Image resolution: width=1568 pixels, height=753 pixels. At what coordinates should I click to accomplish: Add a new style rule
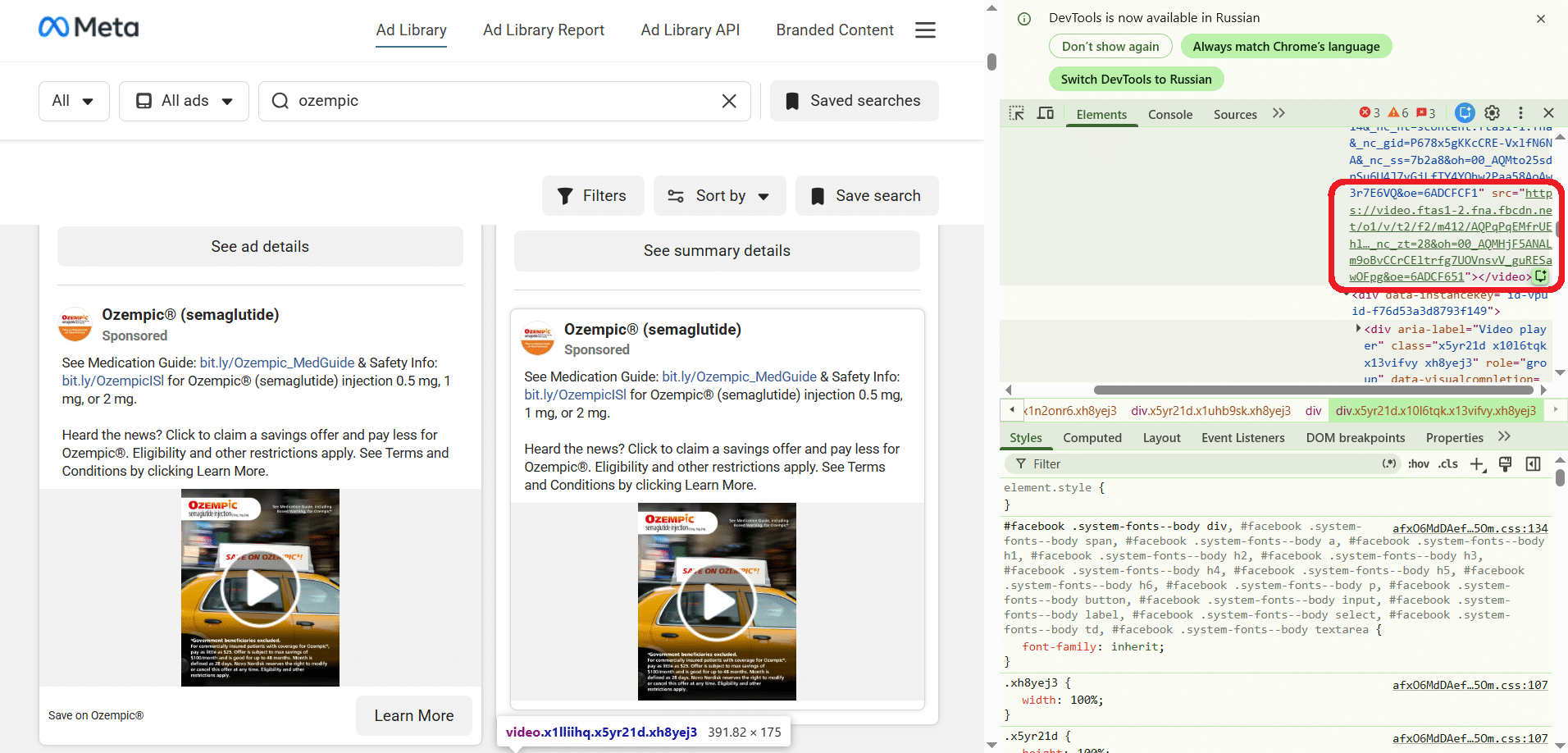[x=1477, y=464]
